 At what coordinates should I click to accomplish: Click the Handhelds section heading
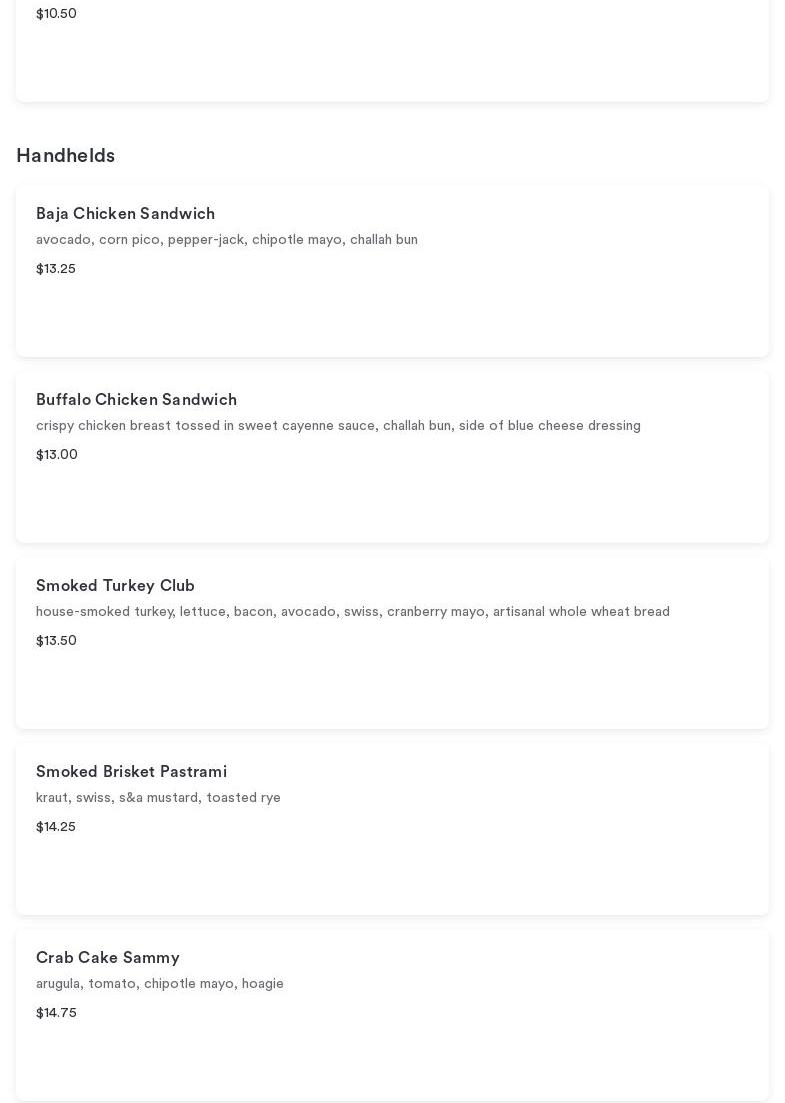(x=66, y=156)
